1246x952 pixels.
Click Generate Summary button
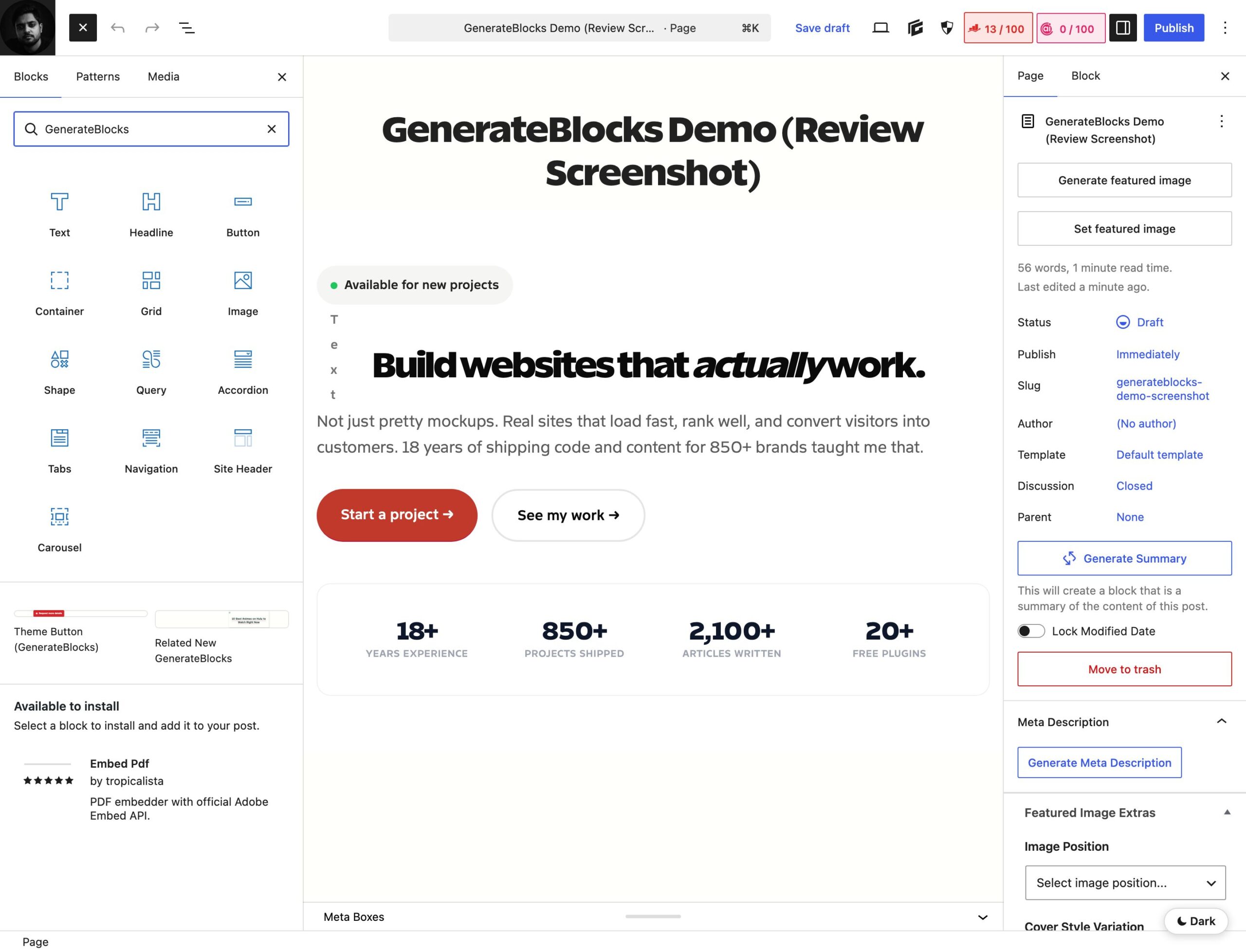tap(1124, 558)
